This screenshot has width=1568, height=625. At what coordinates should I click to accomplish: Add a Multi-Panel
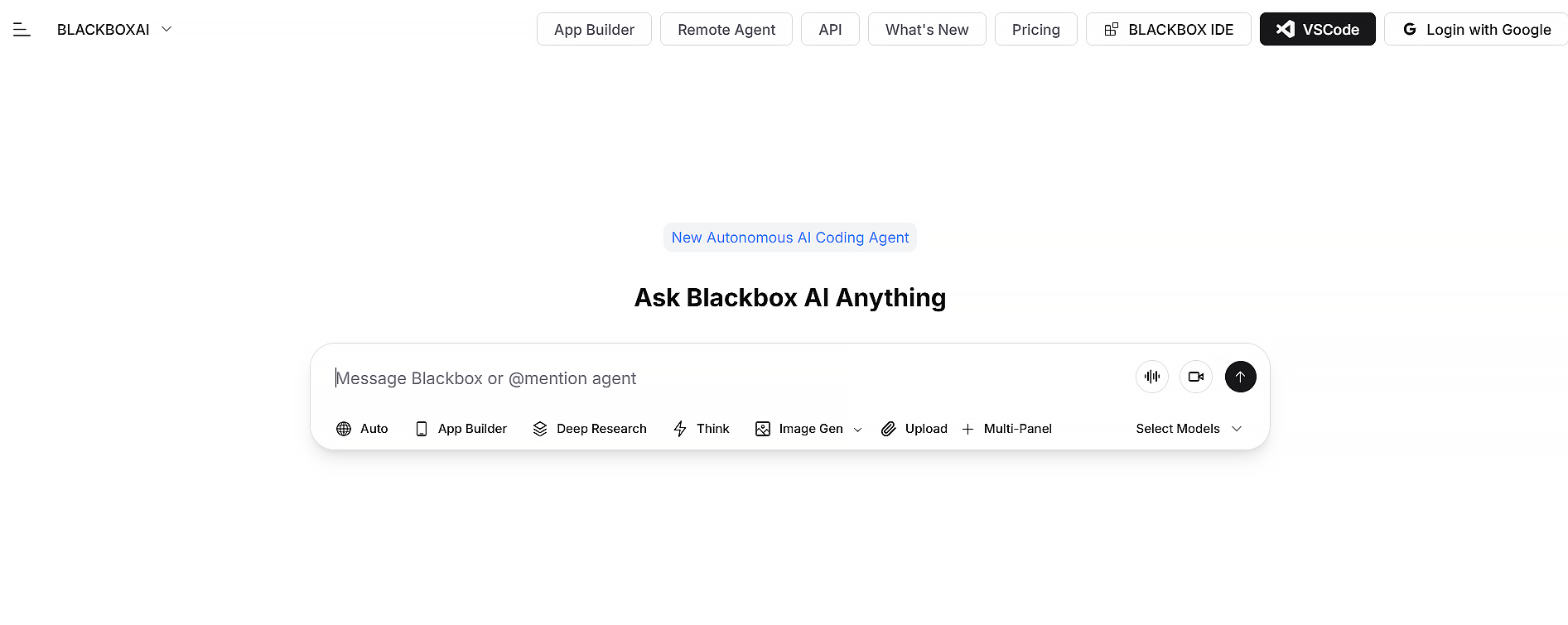1006,429
